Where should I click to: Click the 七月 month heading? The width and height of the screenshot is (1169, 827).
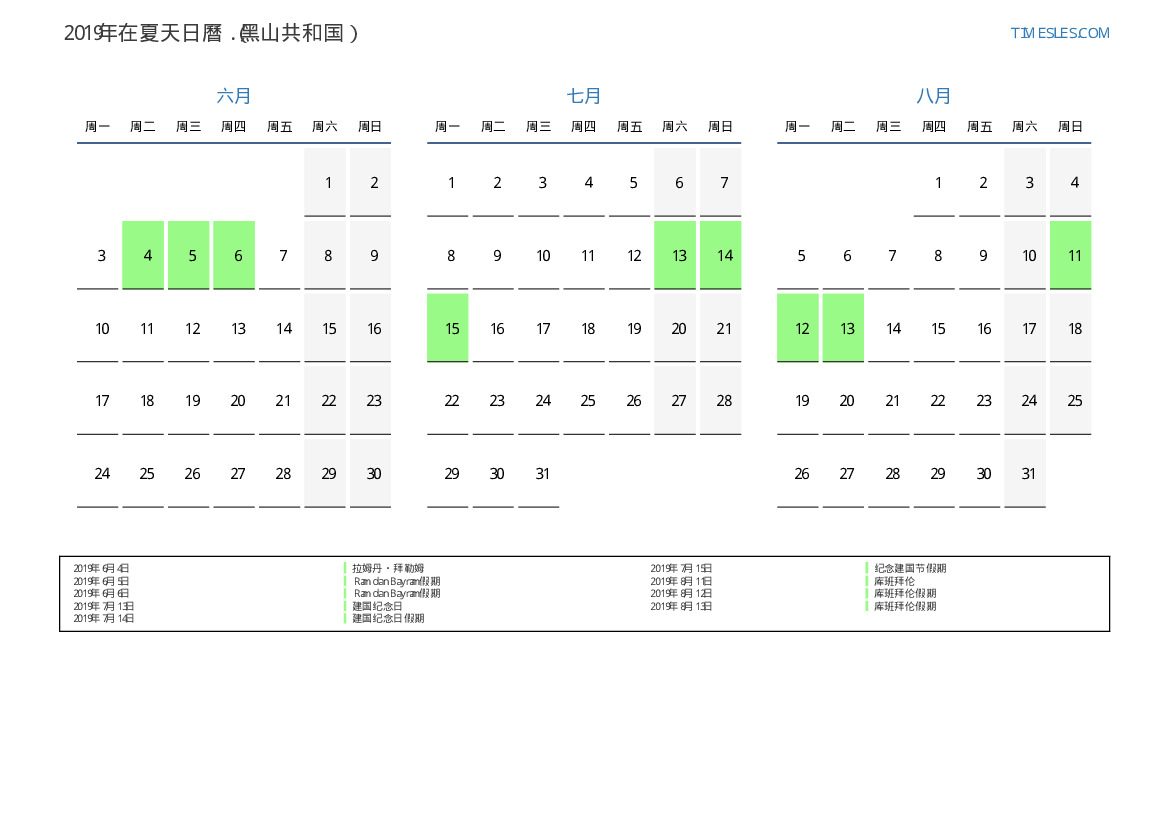[584, 96]
